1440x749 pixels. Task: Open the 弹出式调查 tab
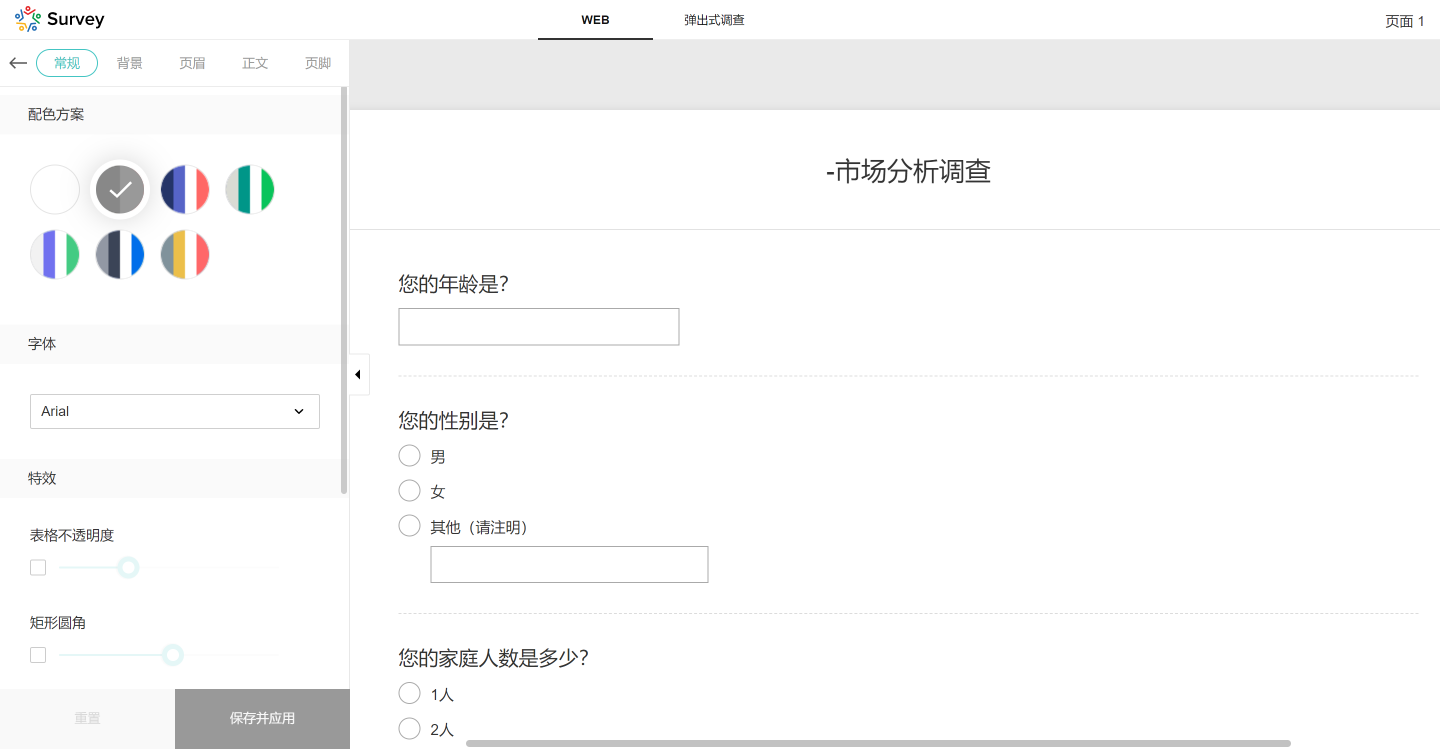pos(714,20)
